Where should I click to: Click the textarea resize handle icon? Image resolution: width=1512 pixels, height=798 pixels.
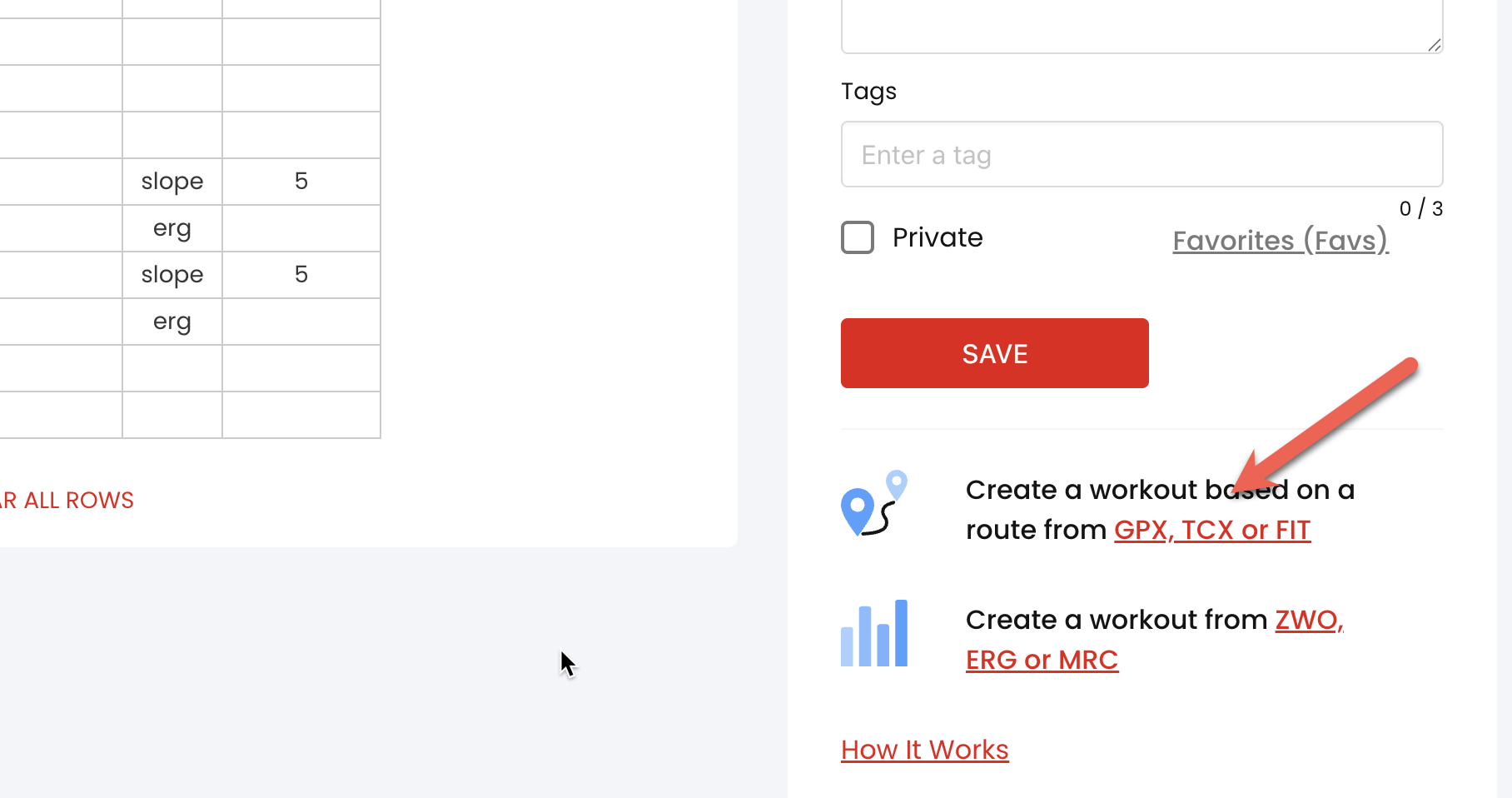pos(1434,45)
